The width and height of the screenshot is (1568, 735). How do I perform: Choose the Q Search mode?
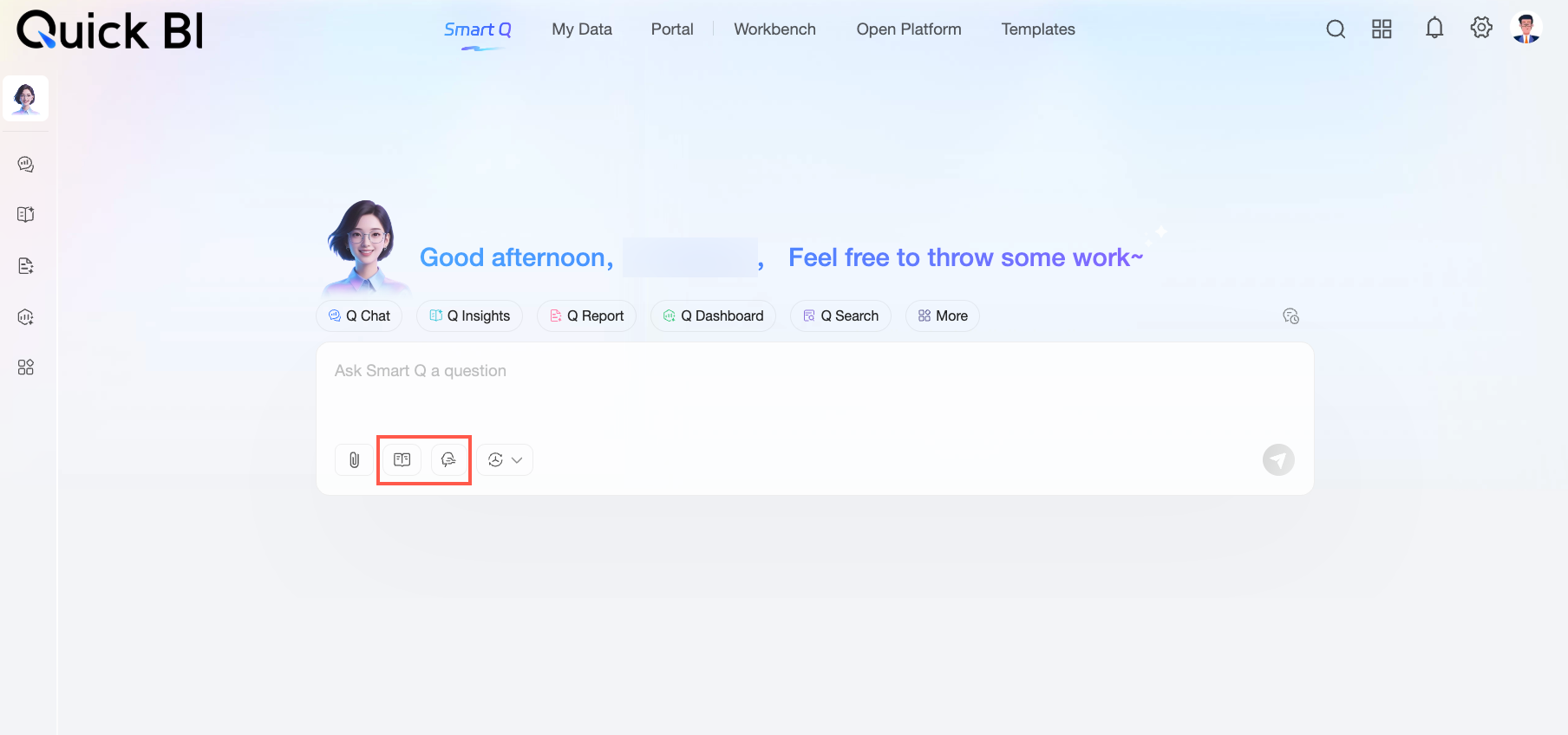[840, 315]
